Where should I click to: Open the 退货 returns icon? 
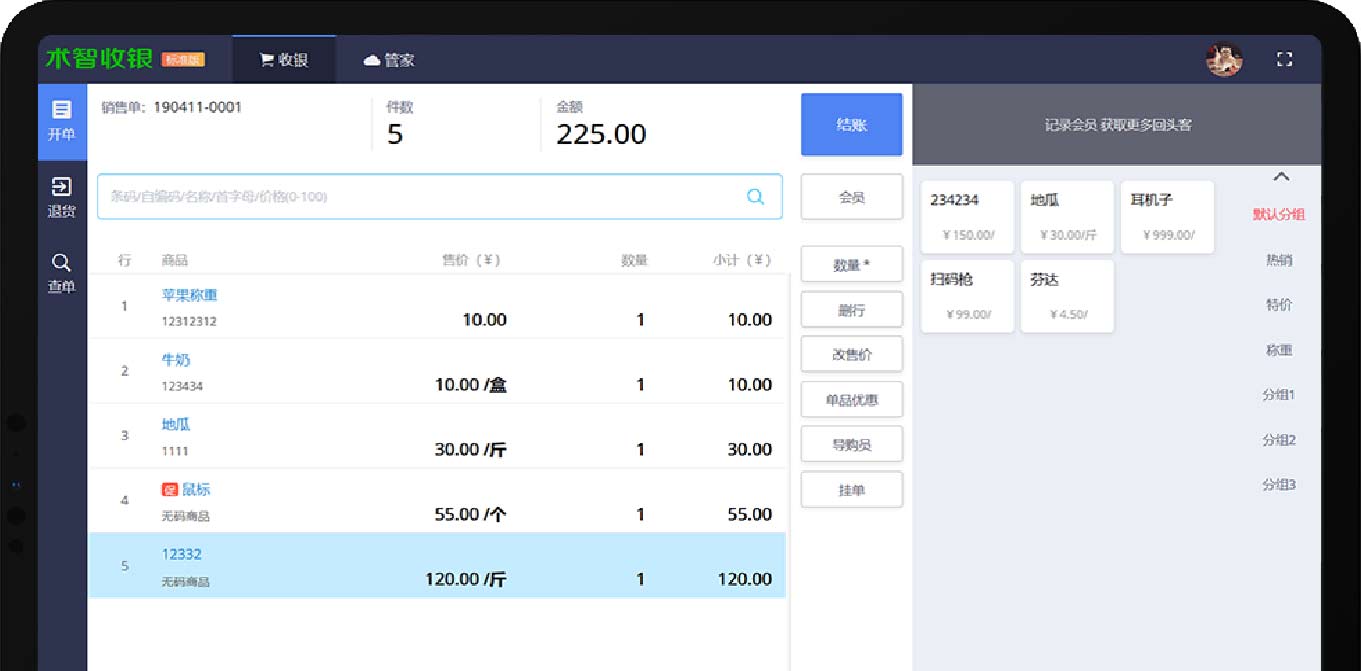coord(62,197)
